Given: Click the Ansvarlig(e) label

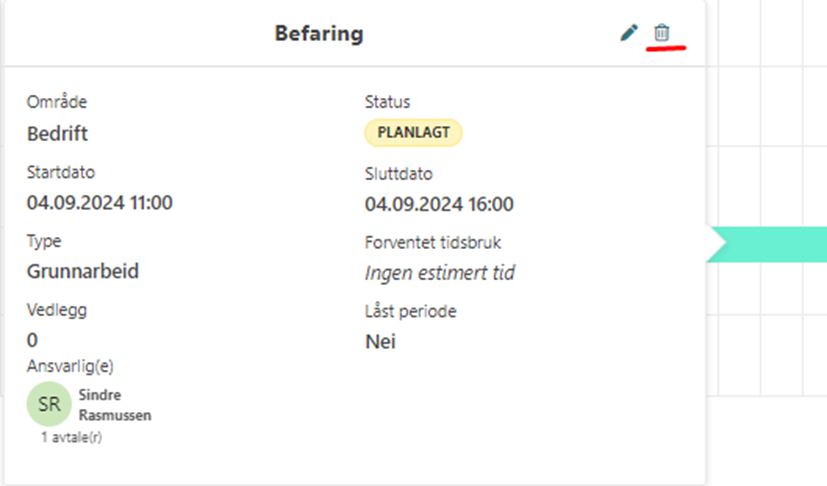Looking at the screenshot, I should (x=70, y=365).
